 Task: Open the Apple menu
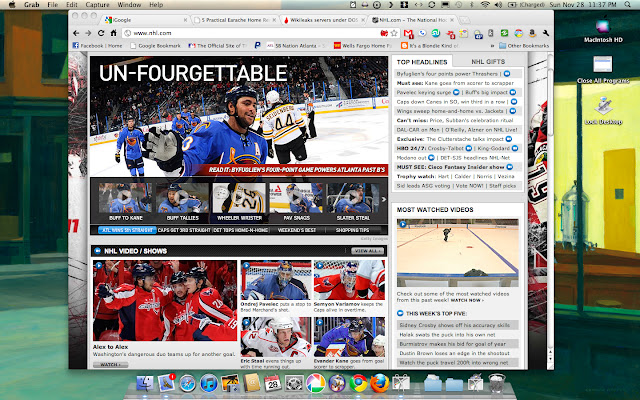click(x=12, y=4)
